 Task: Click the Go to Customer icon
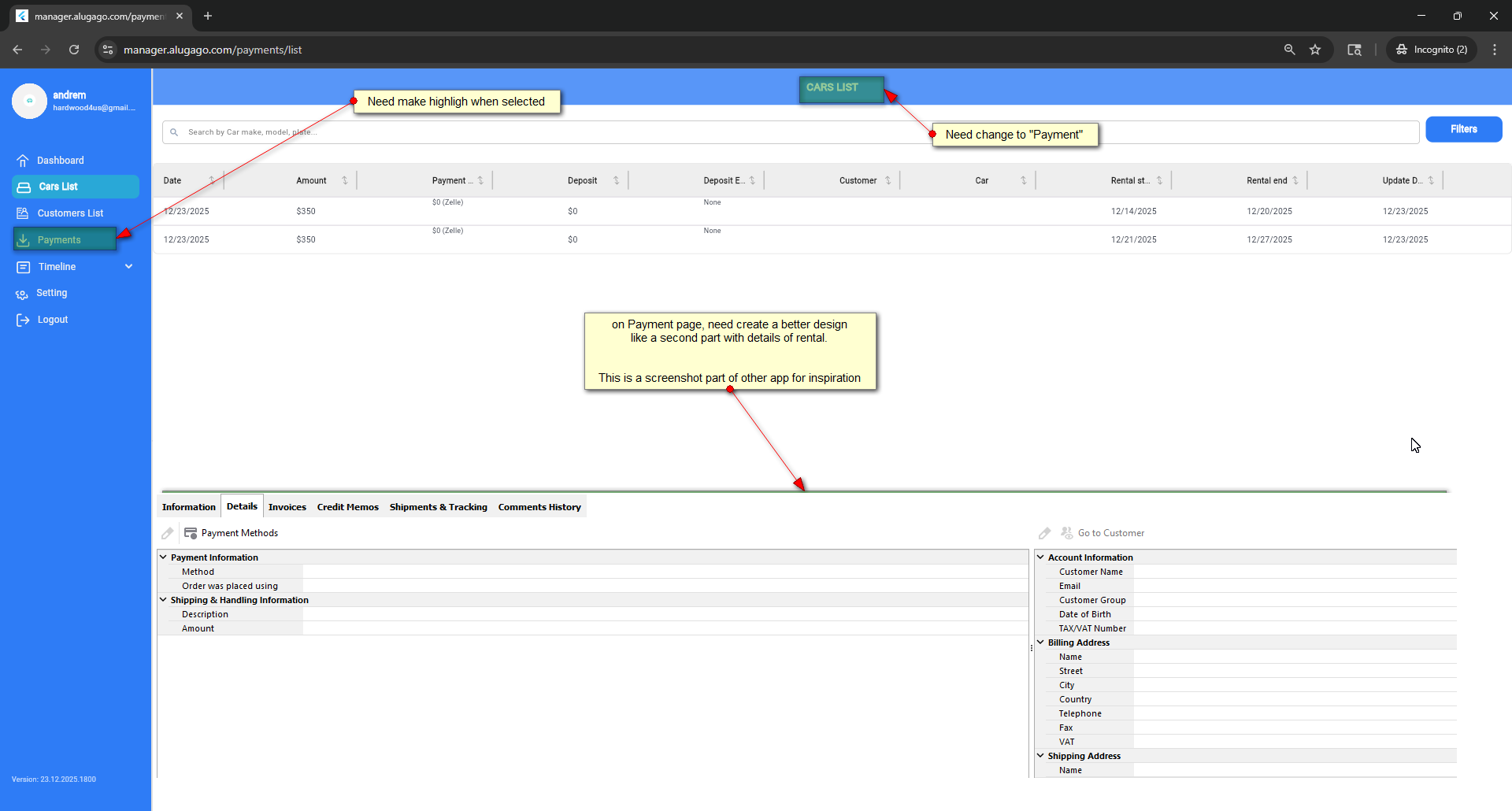[x=1067, y=533]
